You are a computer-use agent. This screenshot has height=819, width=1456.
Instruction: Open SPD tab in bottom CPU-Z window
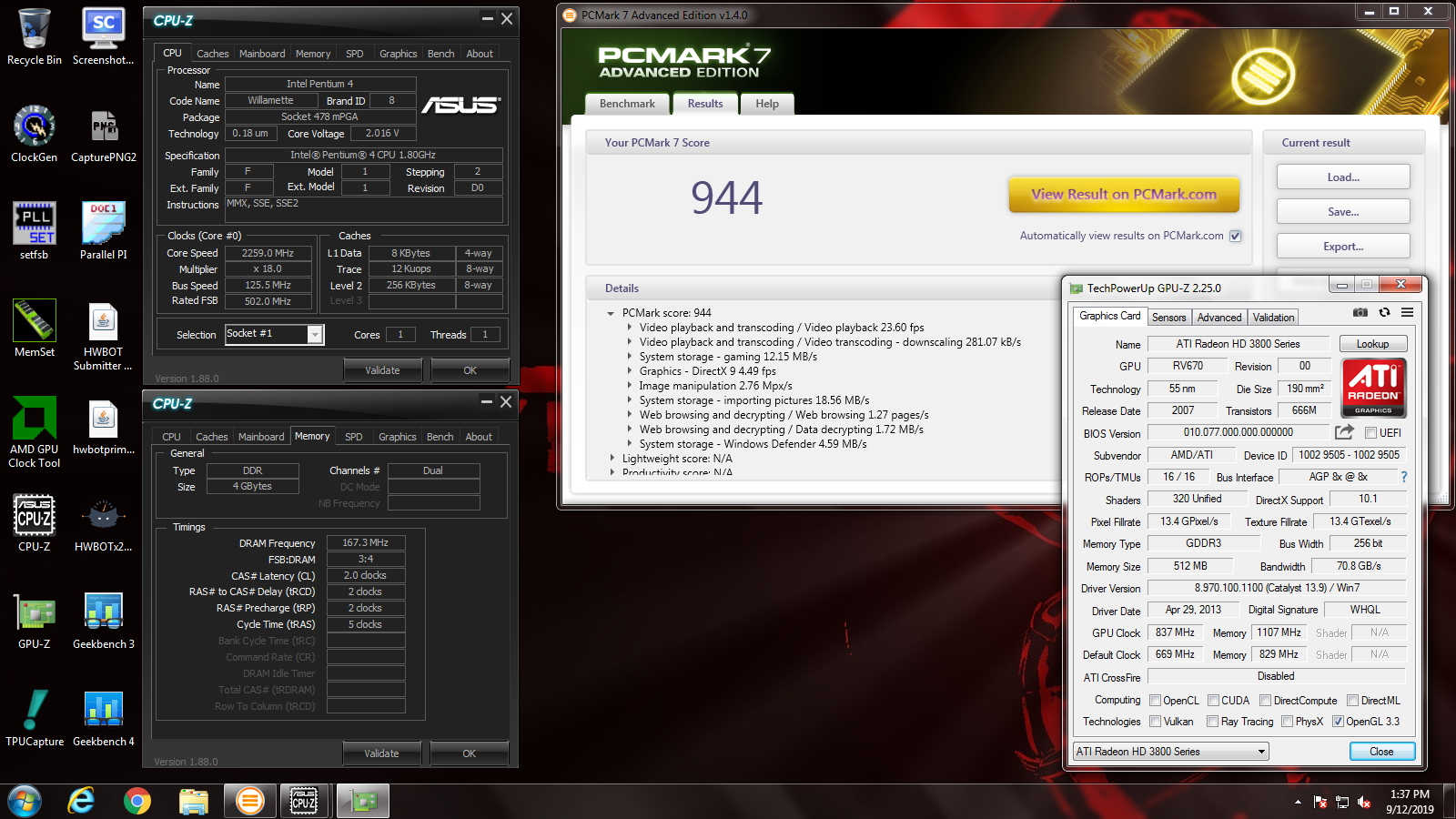(x=354, y=437)
